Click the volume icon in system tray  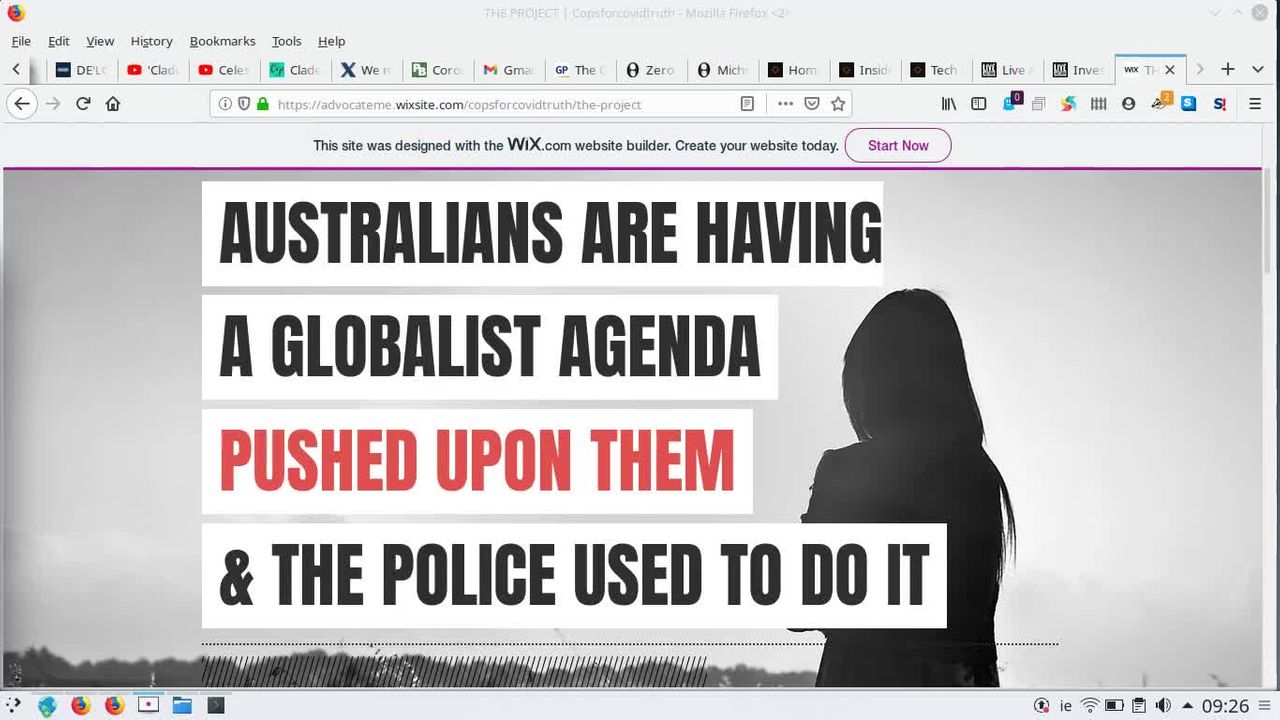(1163, 706)
